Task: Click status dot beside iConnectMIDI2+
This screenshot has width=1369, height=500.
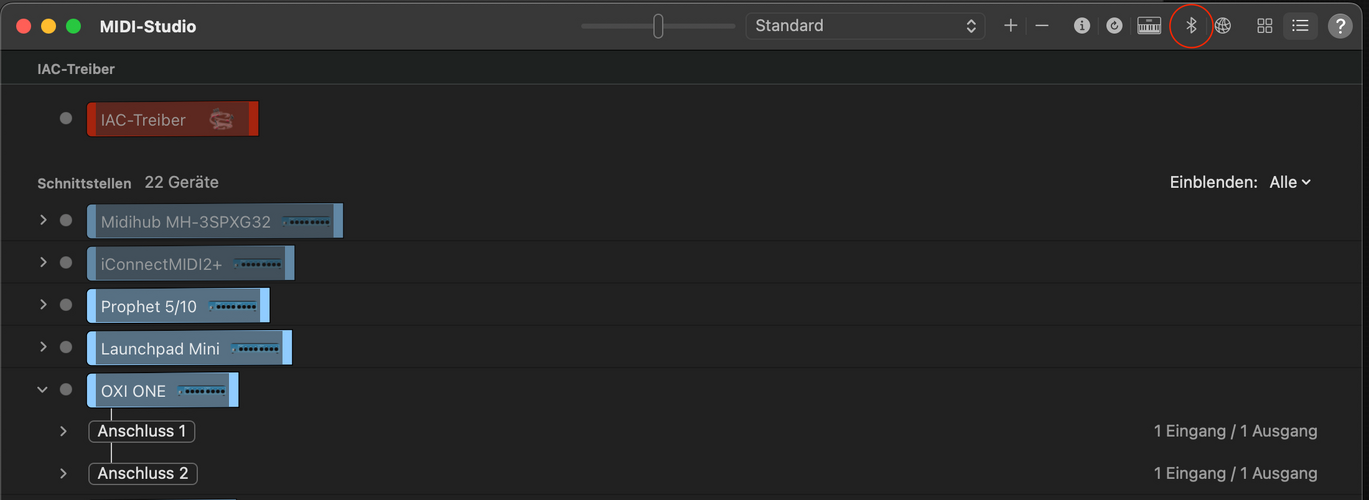Action: point(66,262)
